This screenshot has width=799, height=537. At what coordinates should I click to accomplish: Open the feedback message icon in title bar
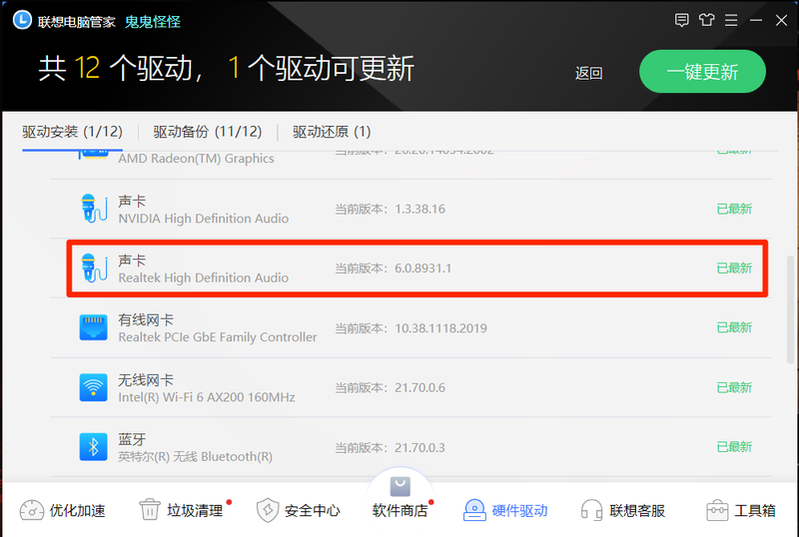[681, 20]
